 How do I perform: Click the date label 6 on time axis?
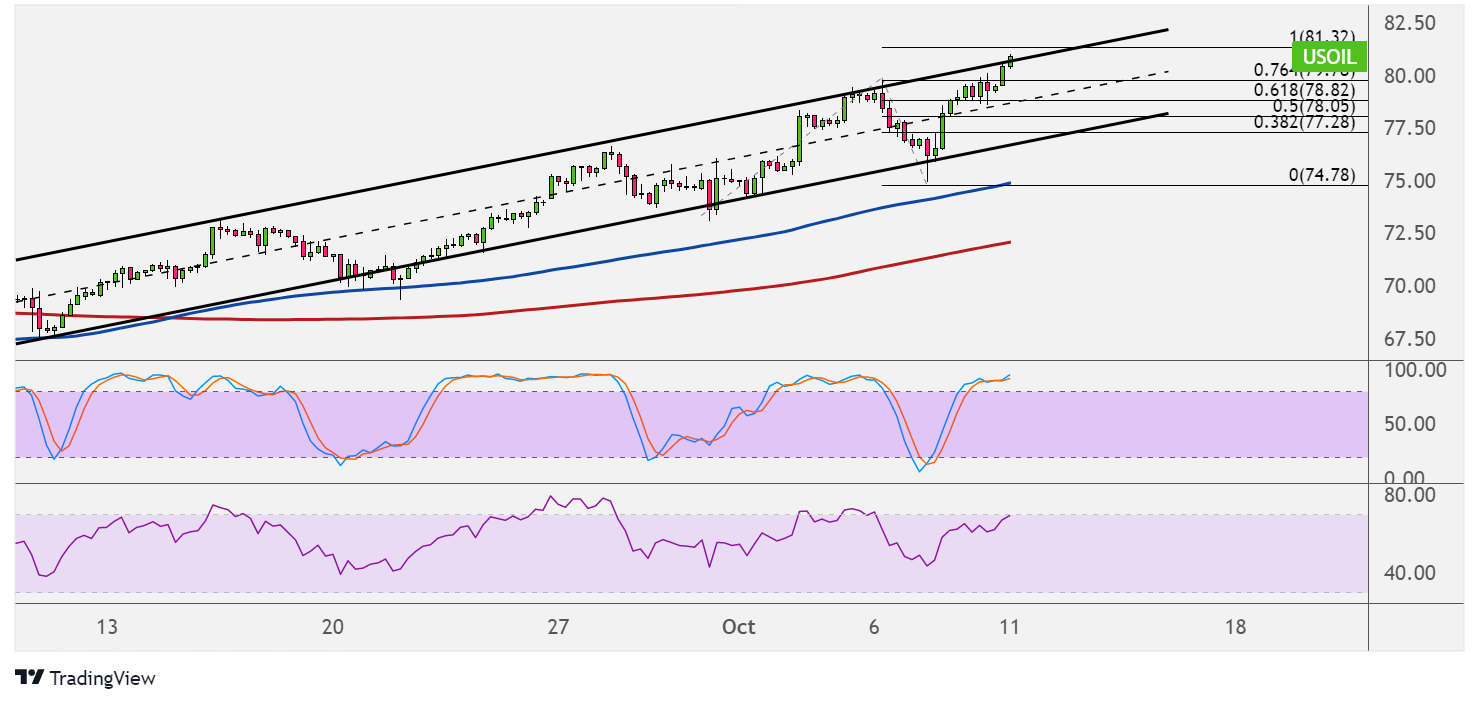click(874, 627)
